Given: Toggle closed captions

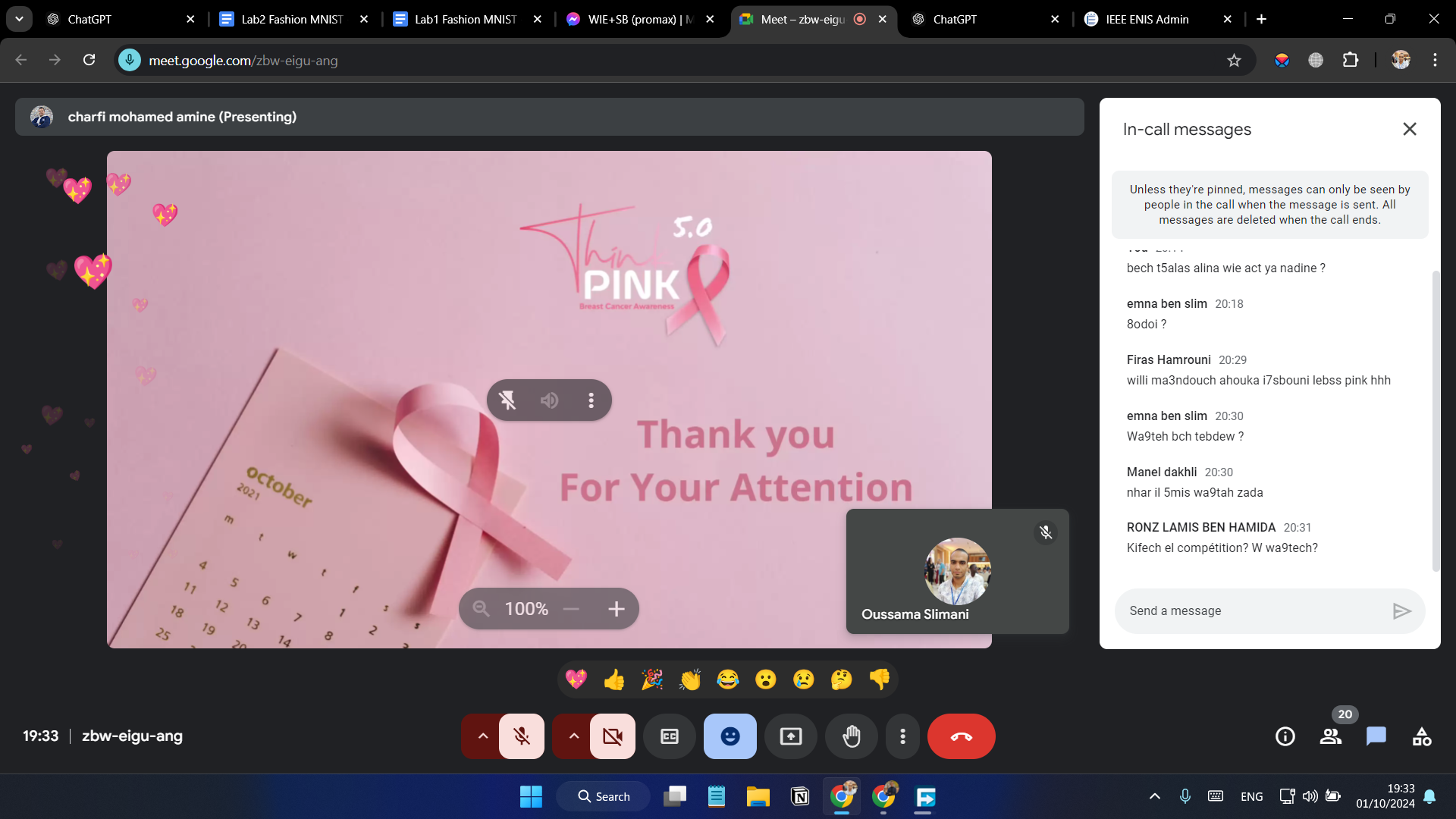Looking at the screenshot, I should 670,736.
